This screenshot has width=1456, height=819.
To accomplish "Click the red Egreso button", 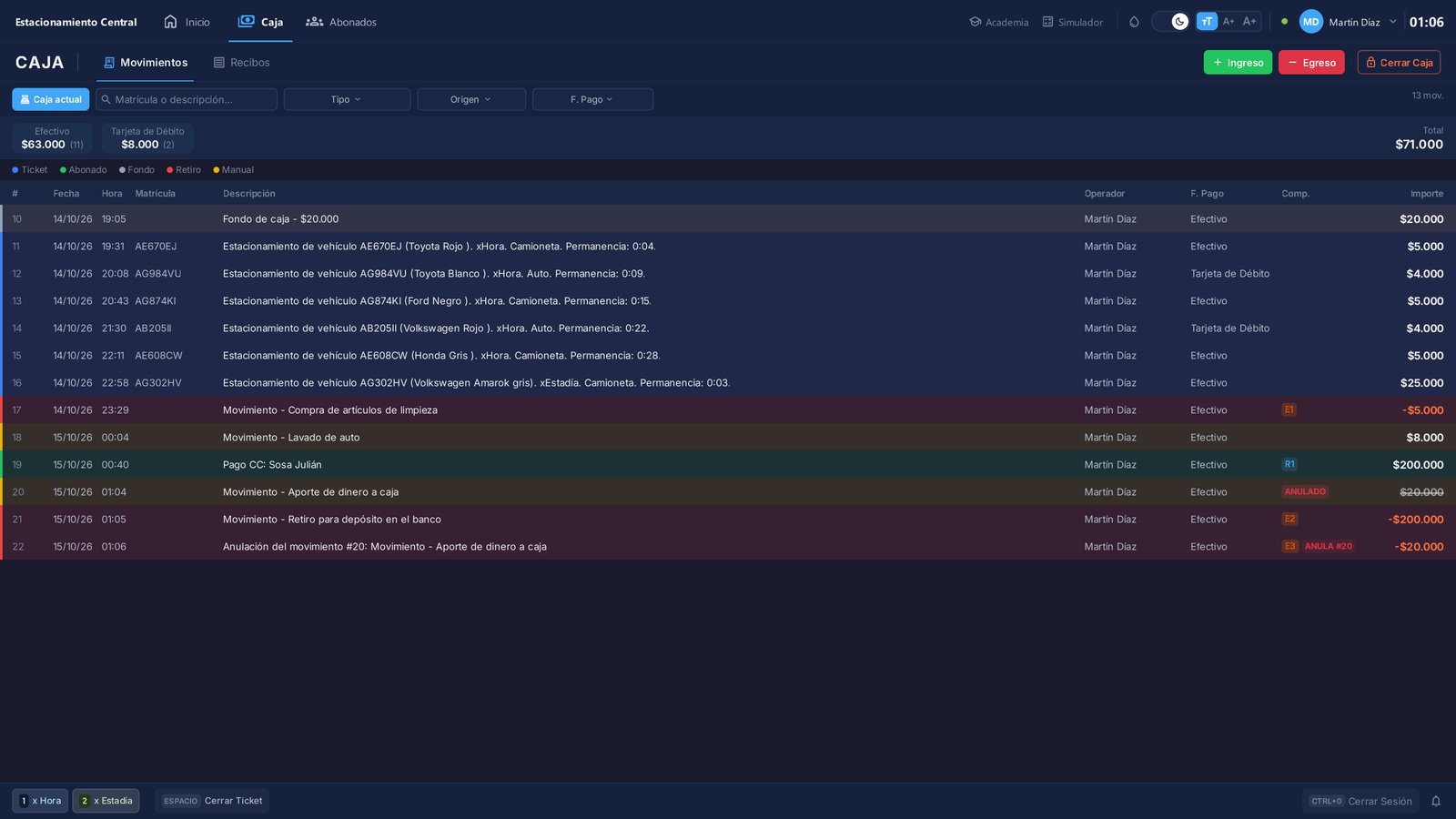I will click(1311, 63).
